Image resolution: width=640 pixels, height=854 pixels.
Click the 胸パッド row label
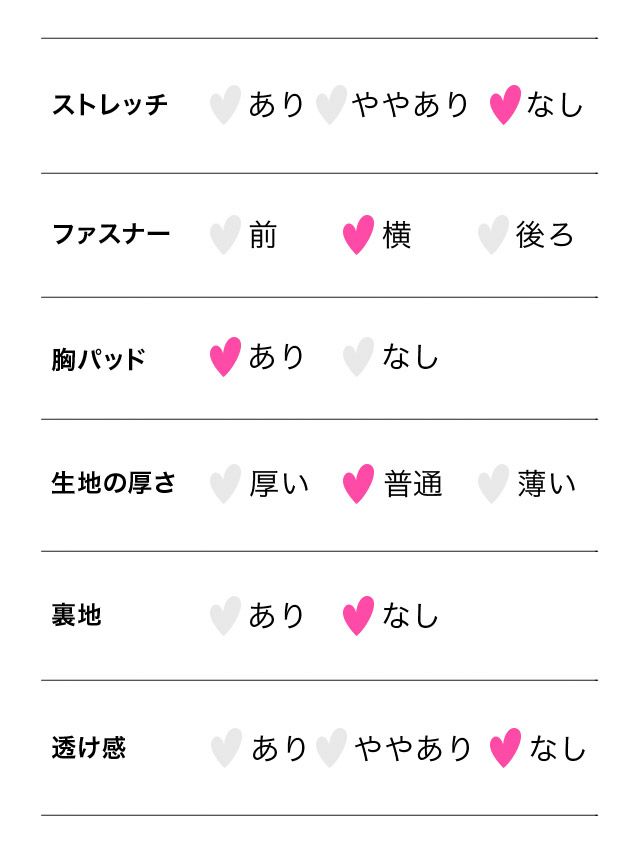click(99, 358)
